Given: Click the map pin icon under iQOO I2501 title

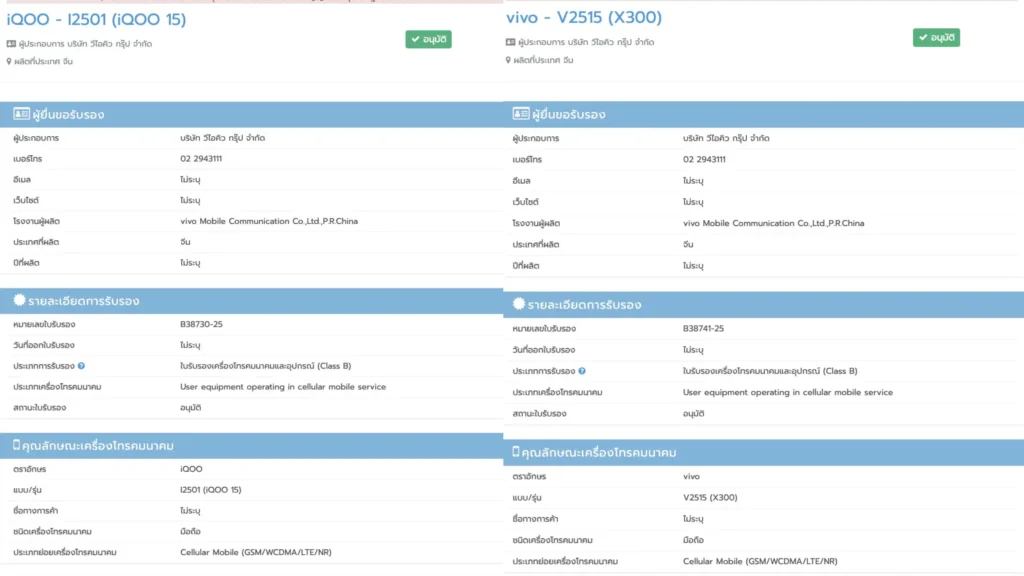Looking at the screenshot, I should coord(9,61).
